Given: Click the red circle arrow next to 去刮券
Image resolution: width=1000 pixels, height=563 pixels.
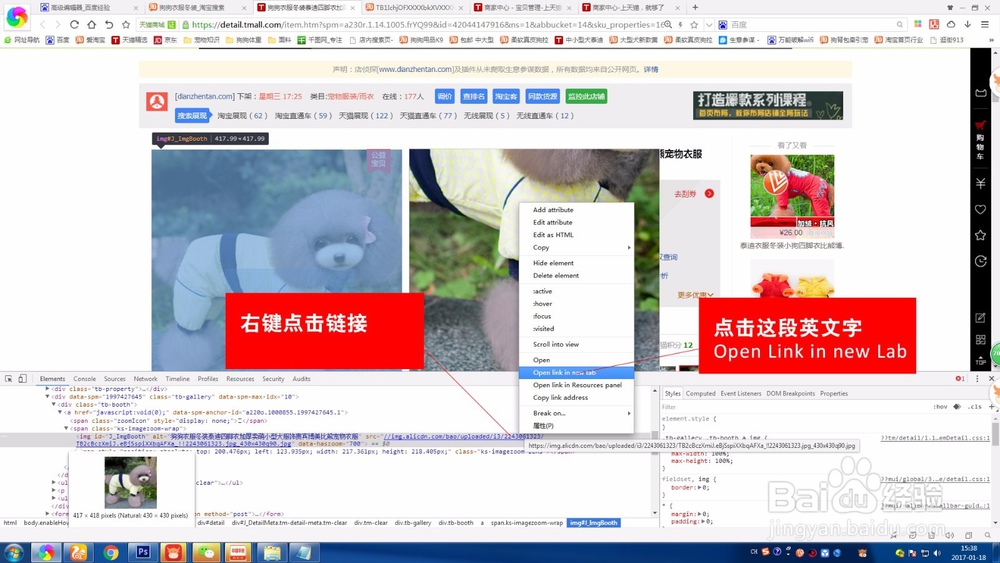Looking at the screenshot, I should 709,194.
